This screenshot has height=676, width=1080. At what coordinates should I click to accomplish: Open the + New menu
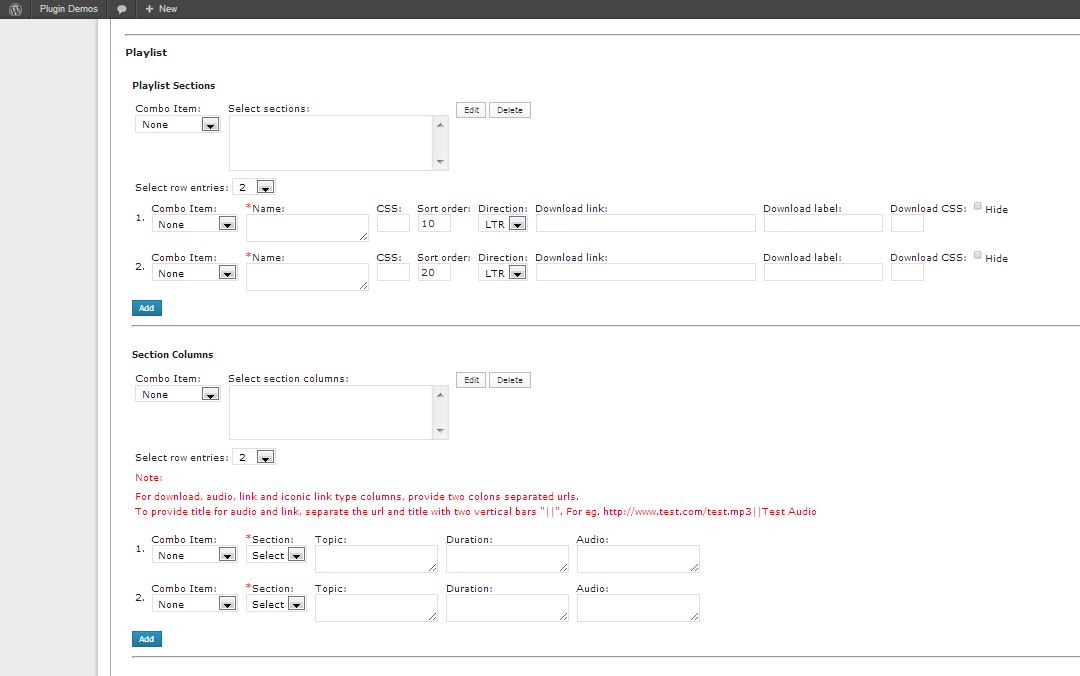[x=161, y=9]
